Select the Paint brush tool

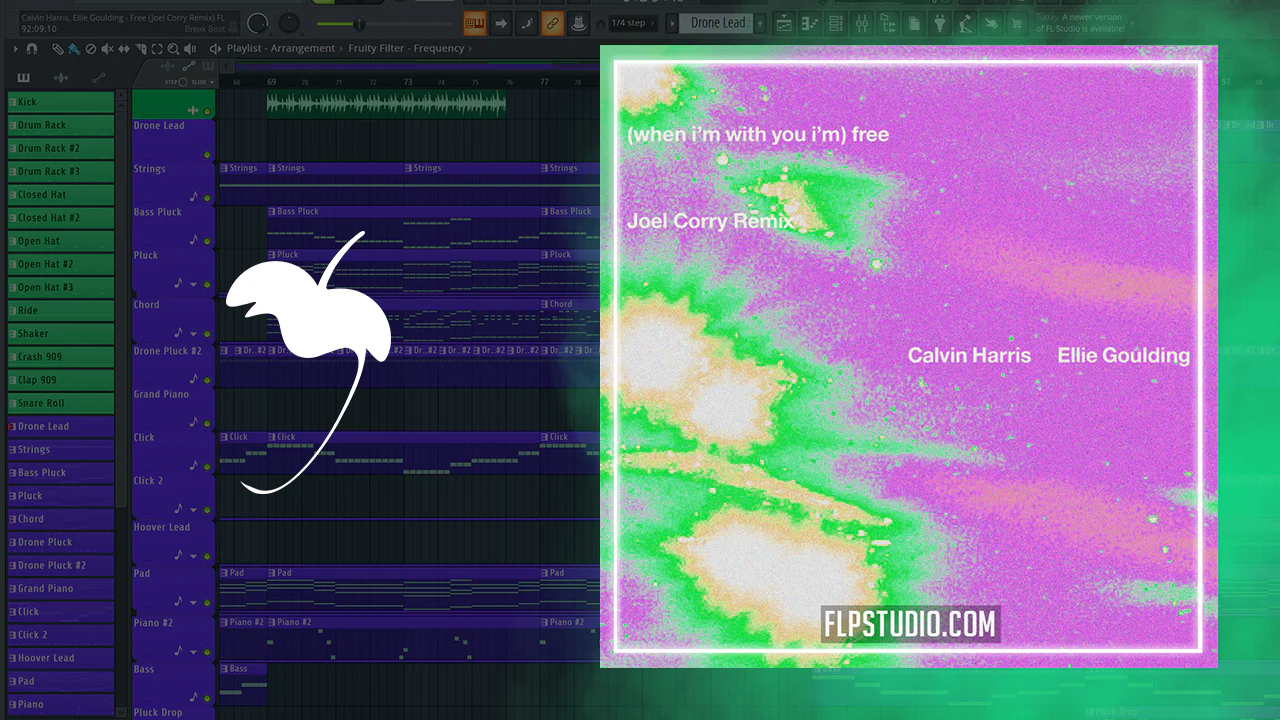click(x=74, y=48)
